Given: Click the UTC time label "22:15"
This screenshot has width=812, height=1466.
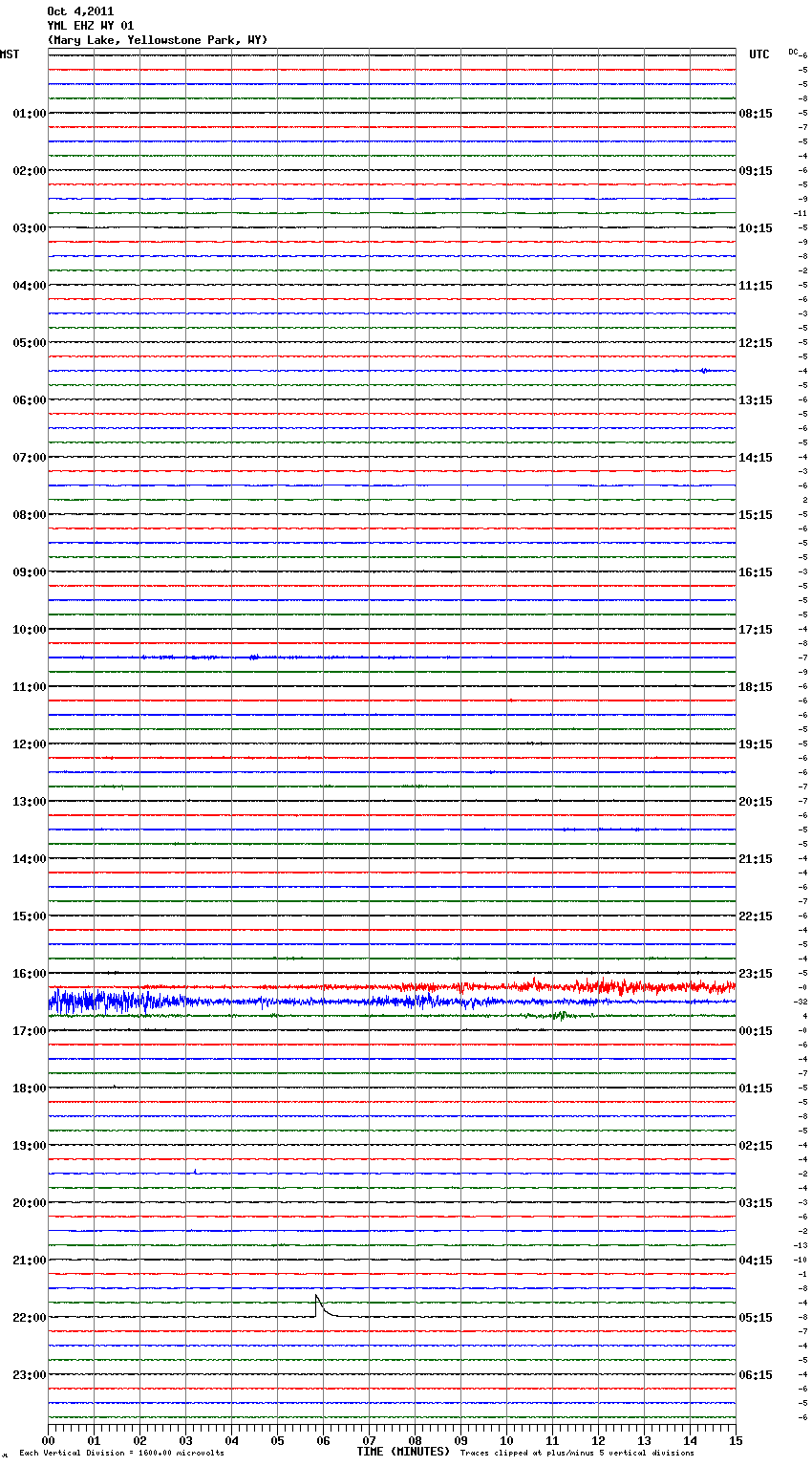Looking at the screenshot, I should (x=756, y=916).
